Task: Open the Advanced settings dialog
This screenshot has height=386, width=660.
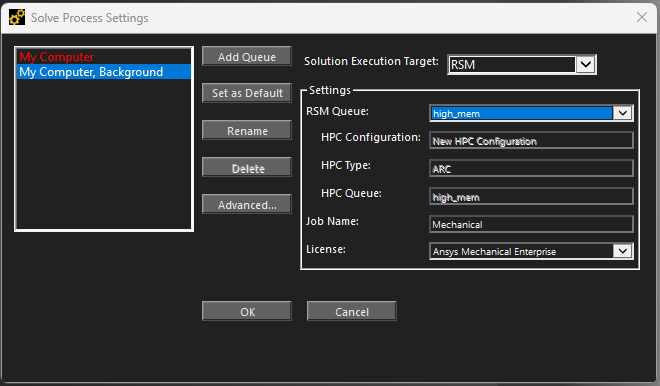Action: pyautogui.click(x=247, y=204)
